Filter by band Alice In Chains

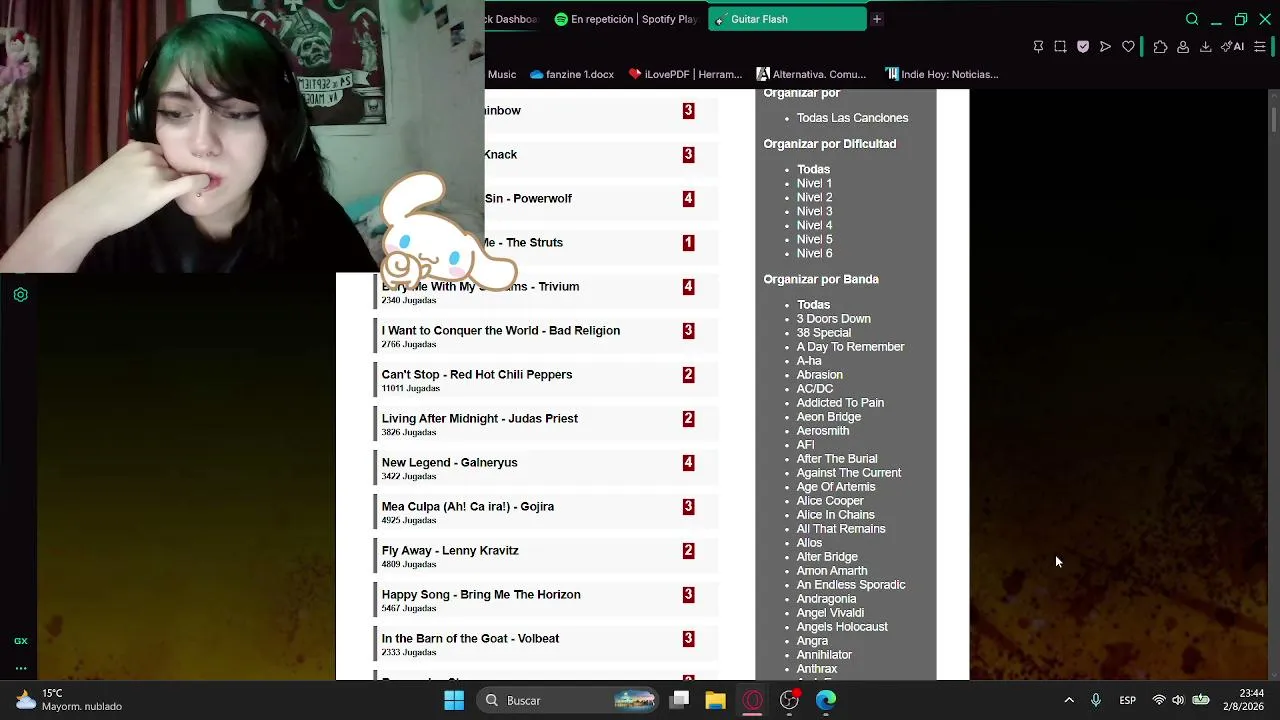[x=835, y=515]
